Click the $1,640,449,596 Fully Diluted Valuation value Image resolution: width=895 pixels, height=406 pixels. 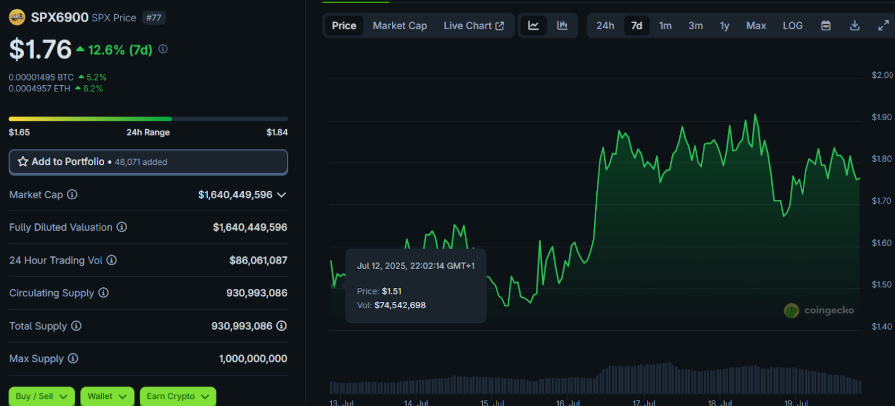coord(250,227)
